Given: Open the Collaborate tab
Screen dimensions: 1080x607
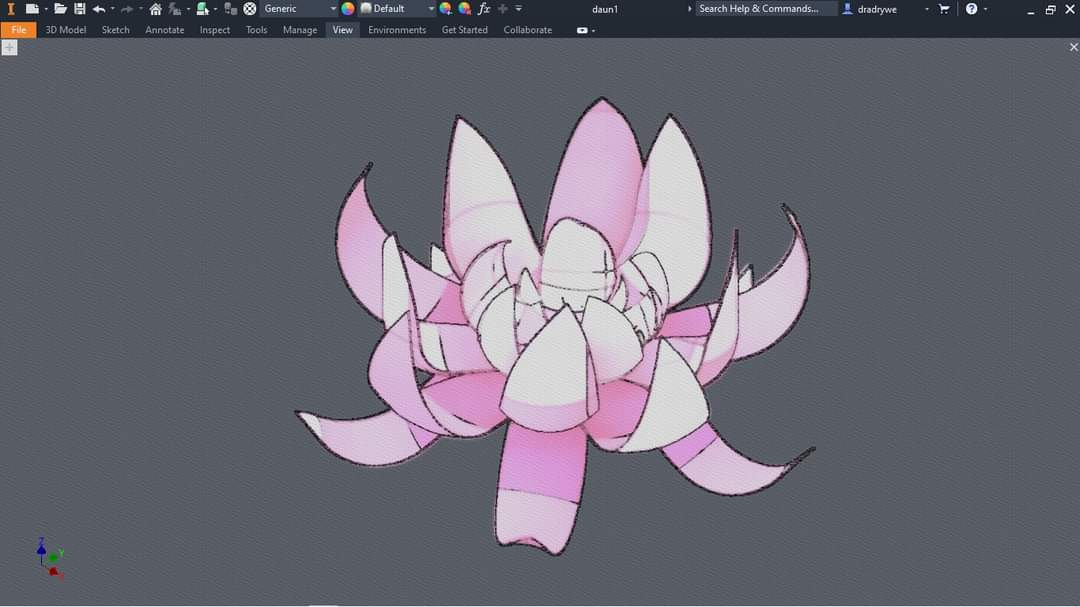Looking at the screenshot, I should click(528, 30).
